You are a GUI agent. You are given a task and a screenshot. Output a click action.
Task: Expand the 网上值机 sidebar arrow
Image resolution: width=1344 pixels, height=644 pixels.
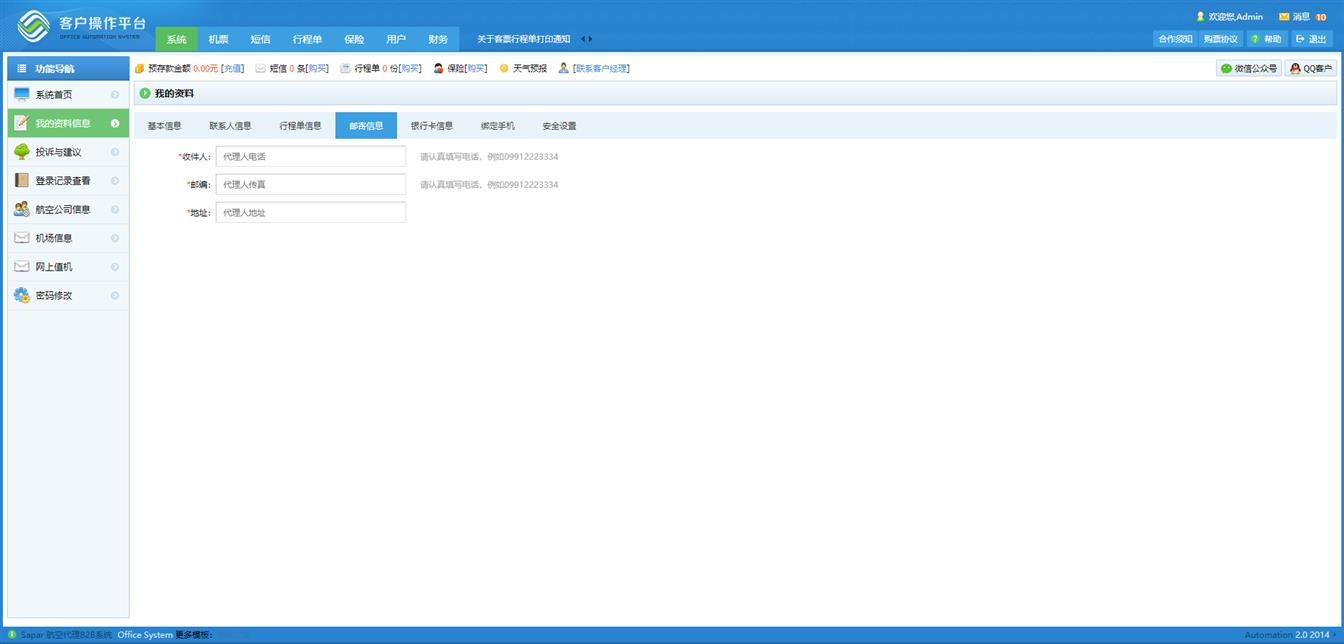(x=115, y=267)
